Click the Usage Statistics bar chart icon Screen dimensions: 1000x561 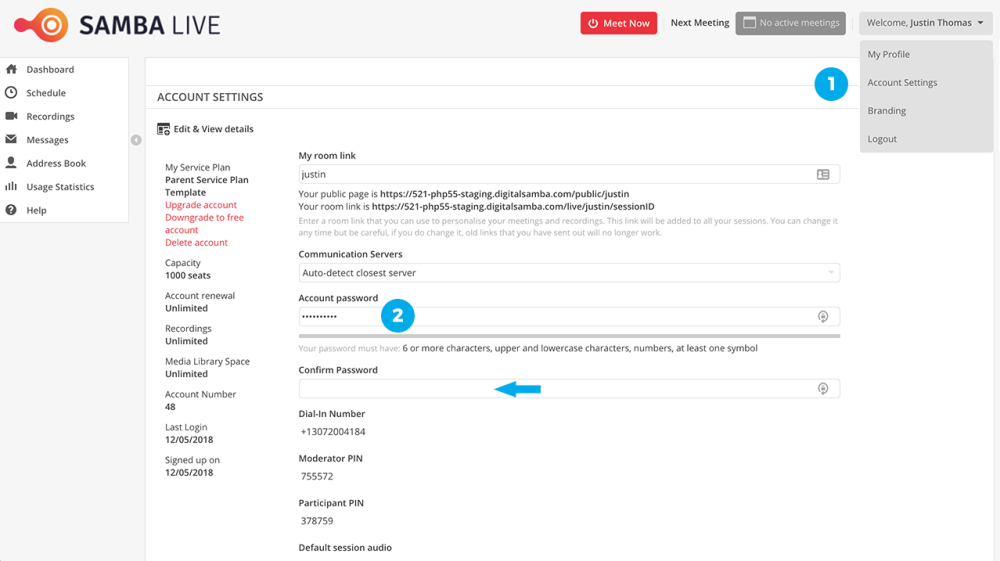pyautogui.click(x=11, y=186)
